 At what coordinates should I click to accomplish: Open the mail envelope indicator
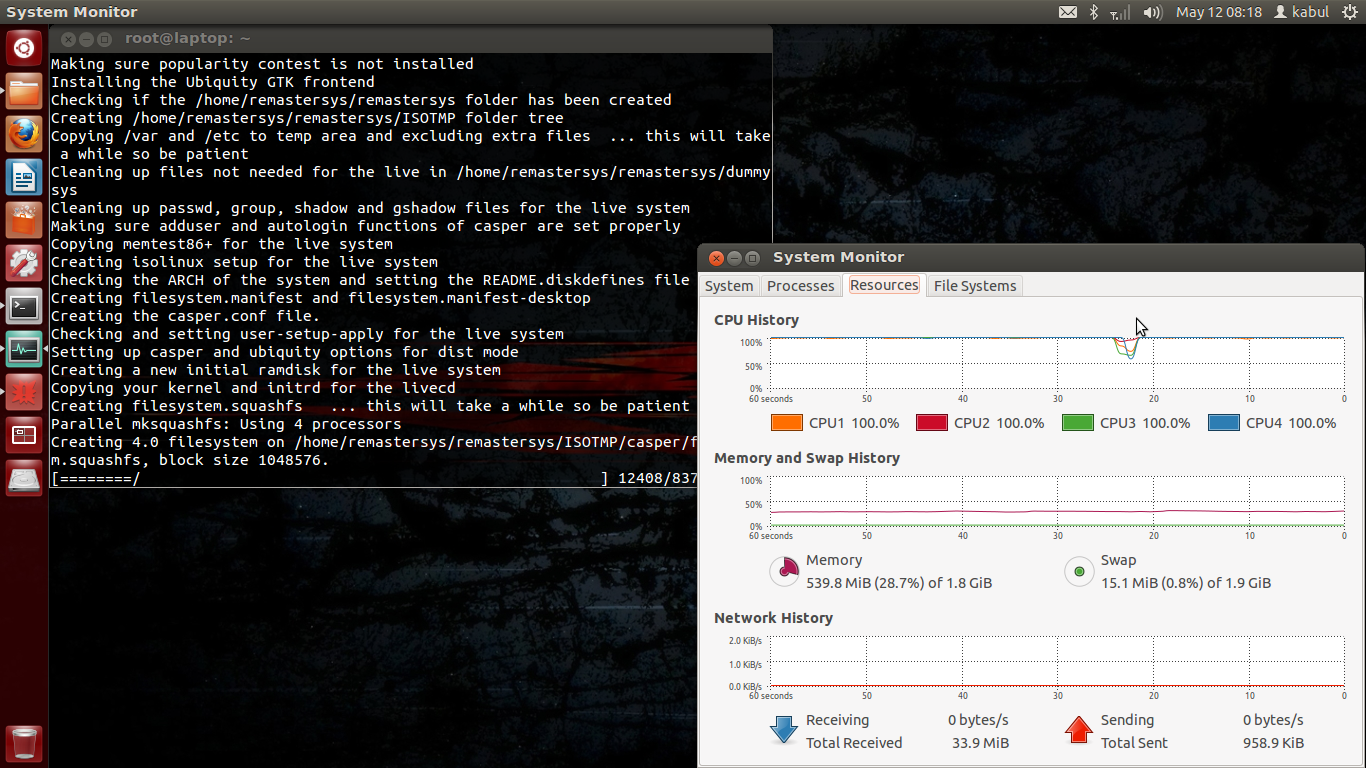pyautogui.click(x=1068, y=12)
